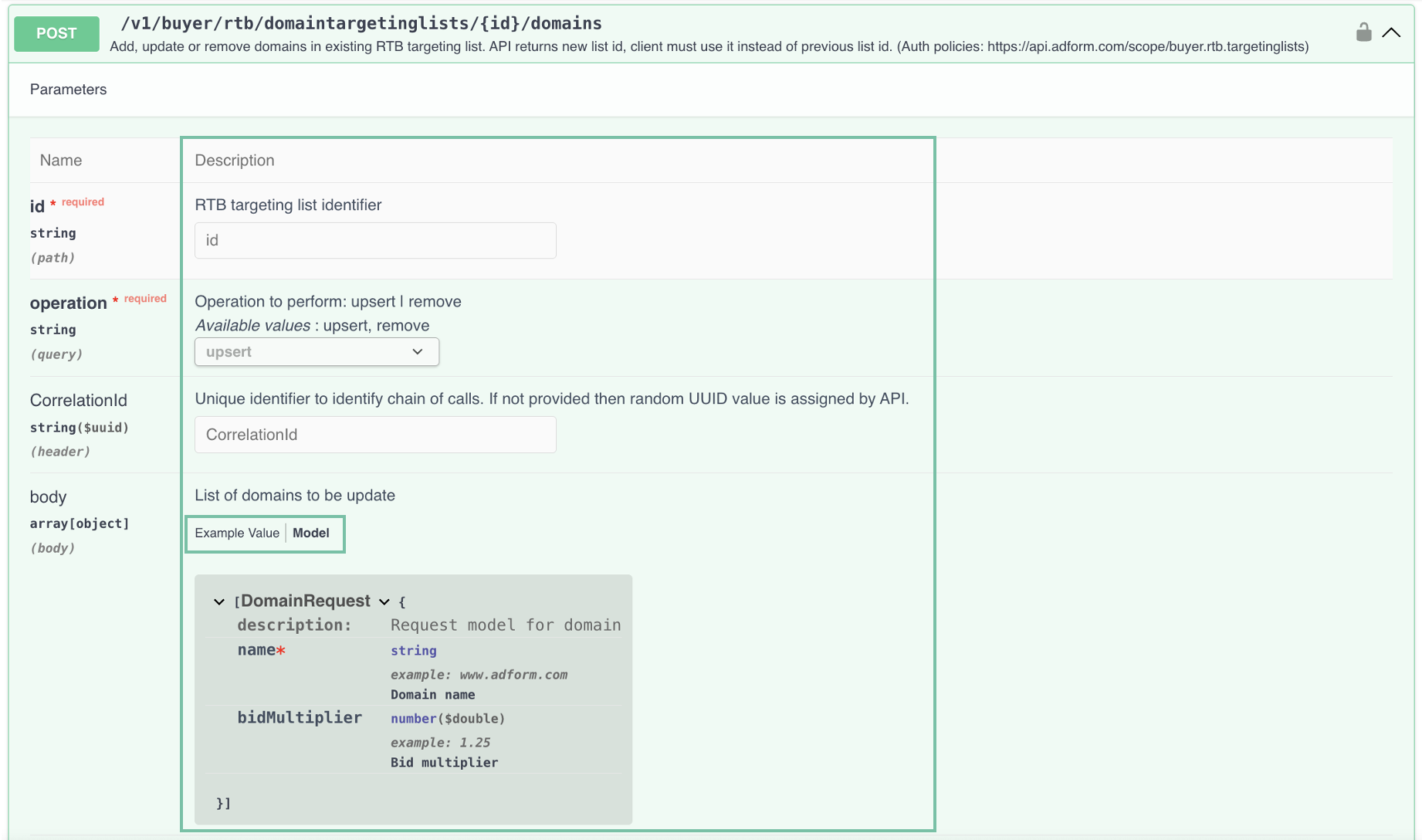The height and width of the screenshot is (840, 1422).
Task: Click the authorization lock icon
Action: [x=1363, y=32]
